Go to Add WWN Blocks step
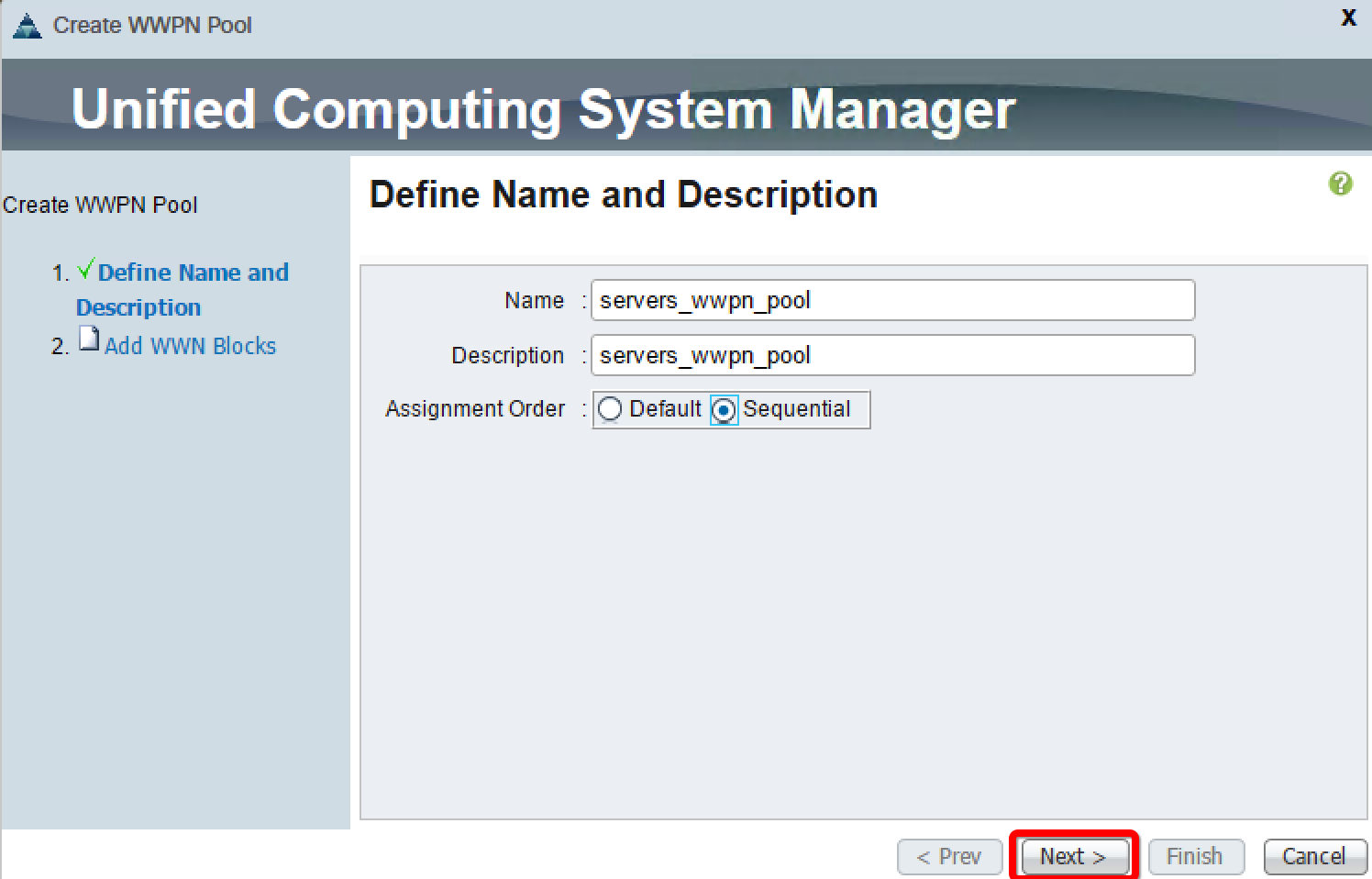1372x879 pixels. [190, 346]
